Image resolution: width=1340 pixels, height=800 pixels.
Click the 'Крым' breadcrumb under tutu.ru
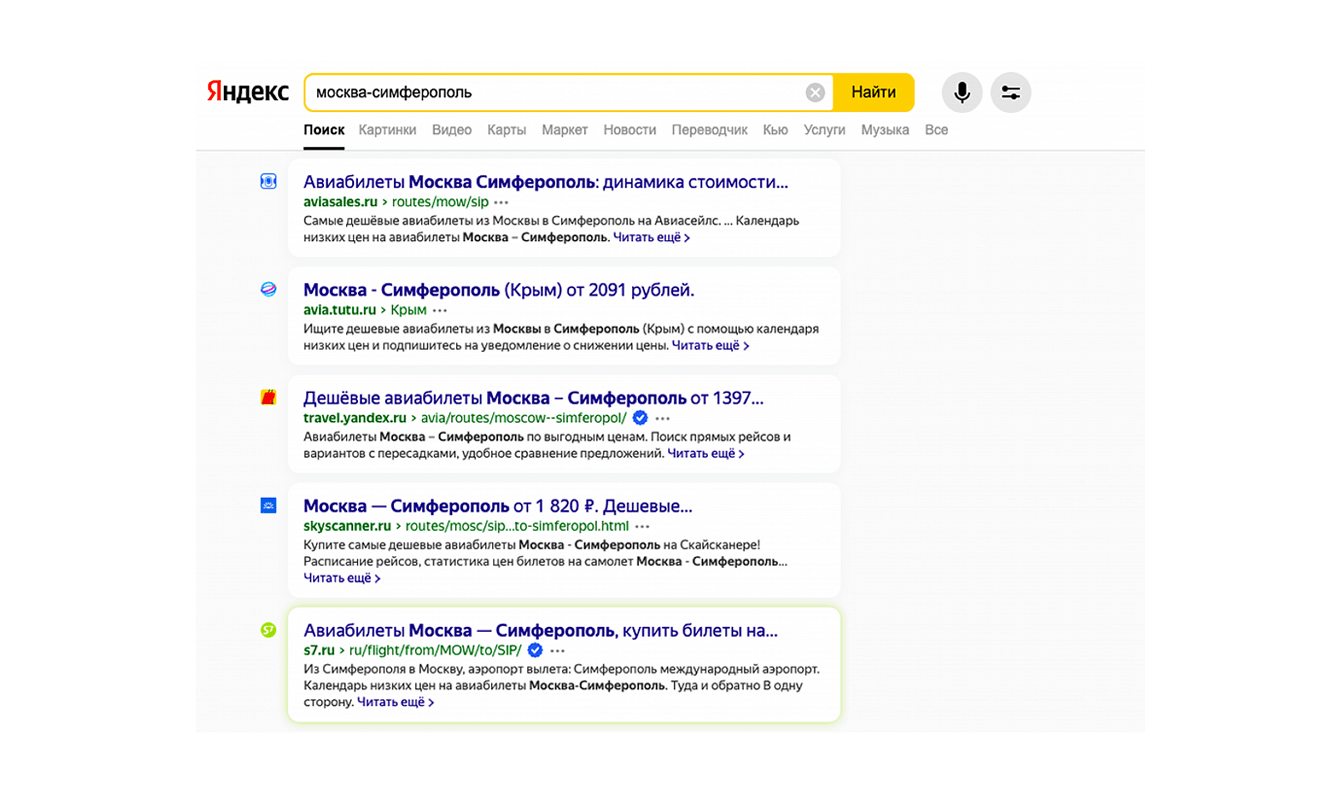click(x=409, y=310)
